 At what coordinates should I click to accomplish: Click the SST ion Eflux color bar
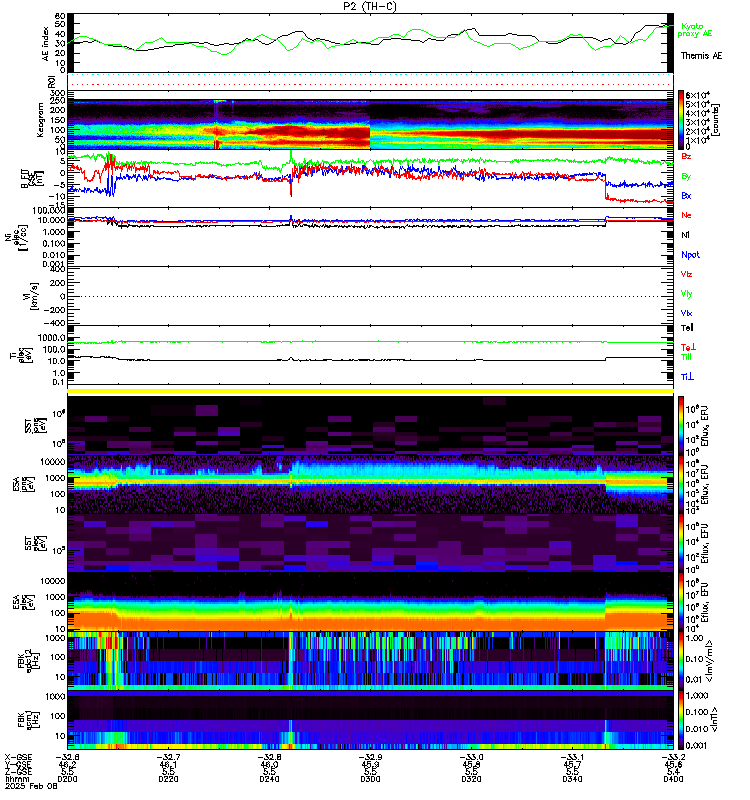coord(681,426)
